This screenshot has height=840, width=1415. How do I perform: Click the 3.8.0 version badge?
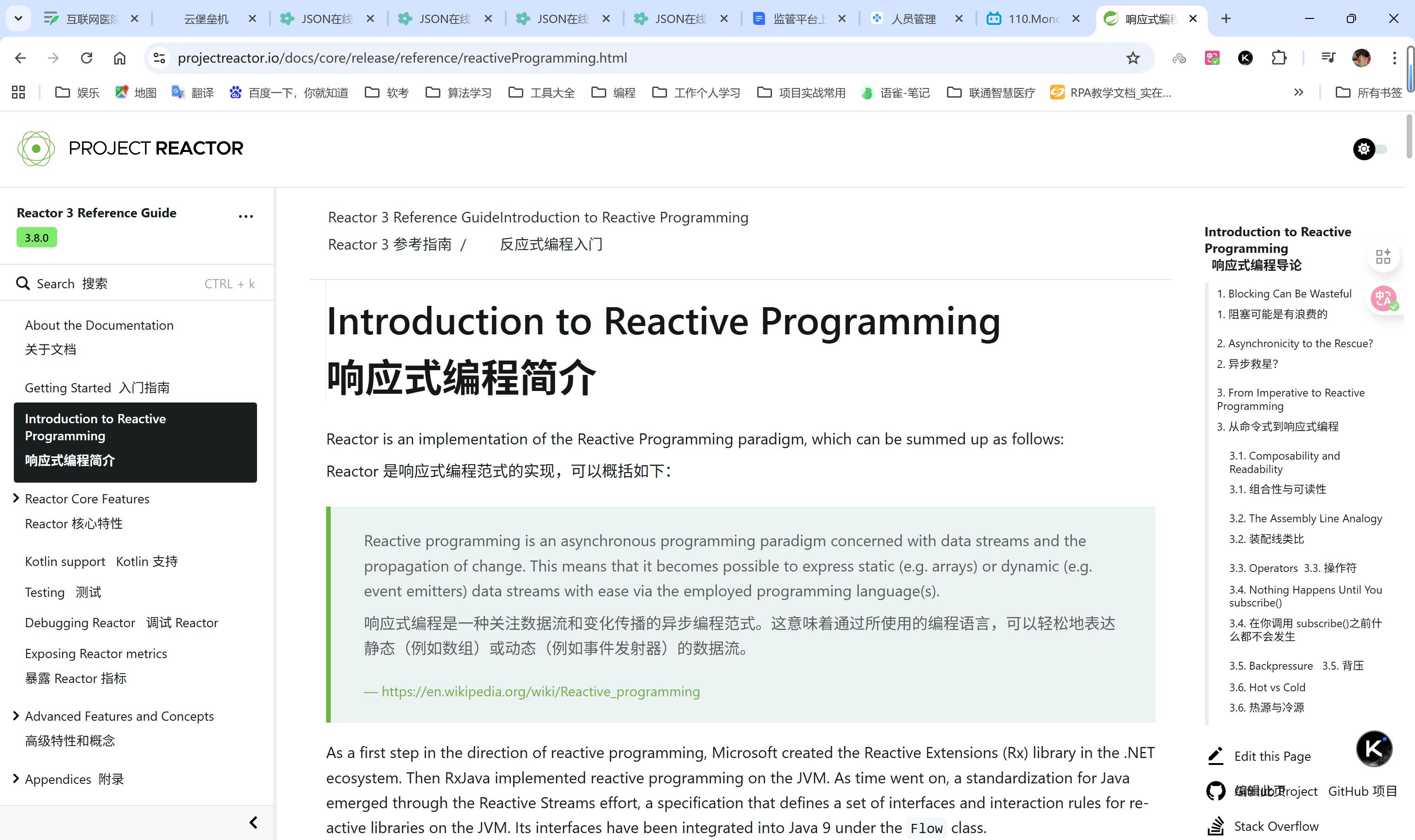tap(37, 238)
